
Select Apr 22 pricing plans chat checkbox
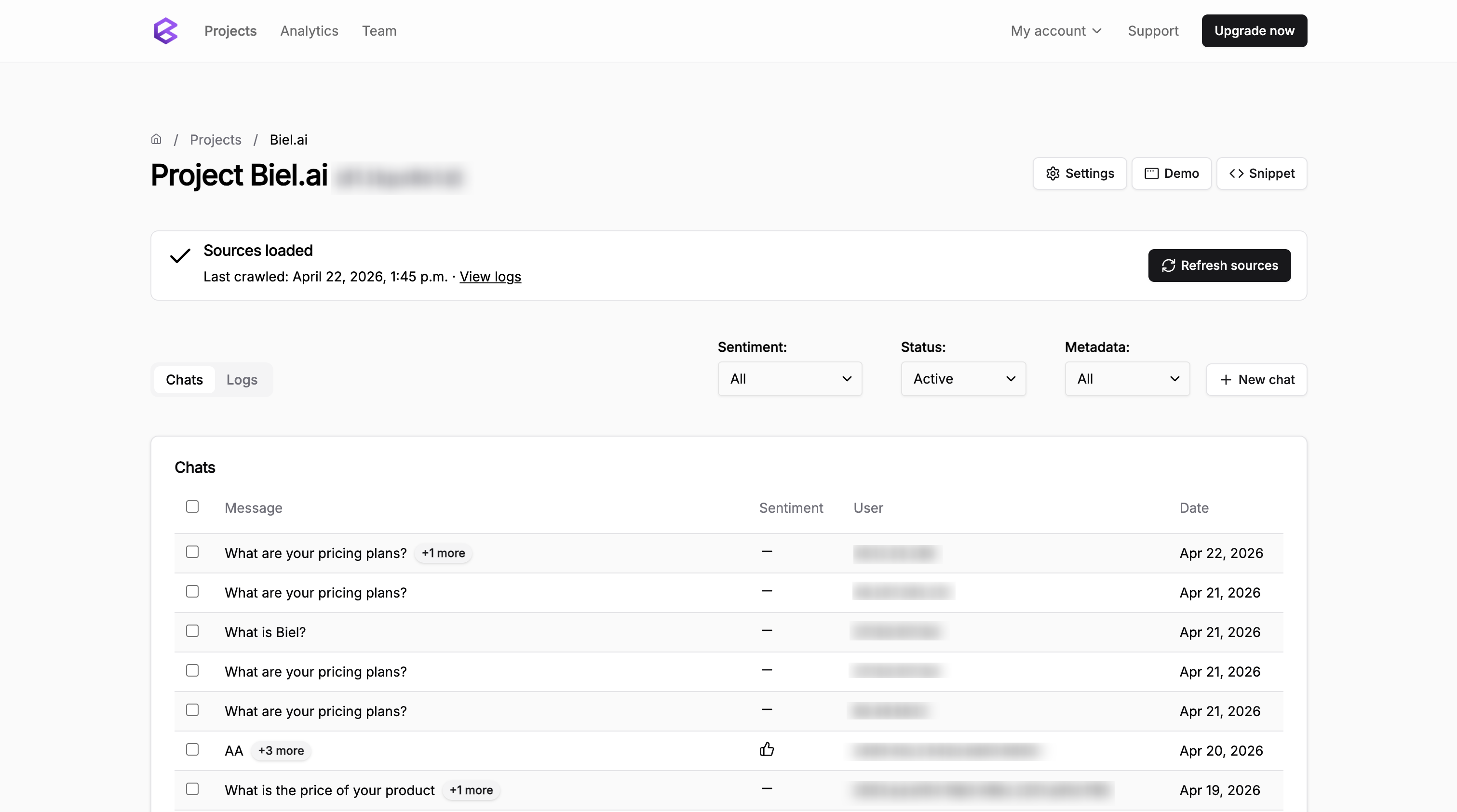[x=192, y=552]
